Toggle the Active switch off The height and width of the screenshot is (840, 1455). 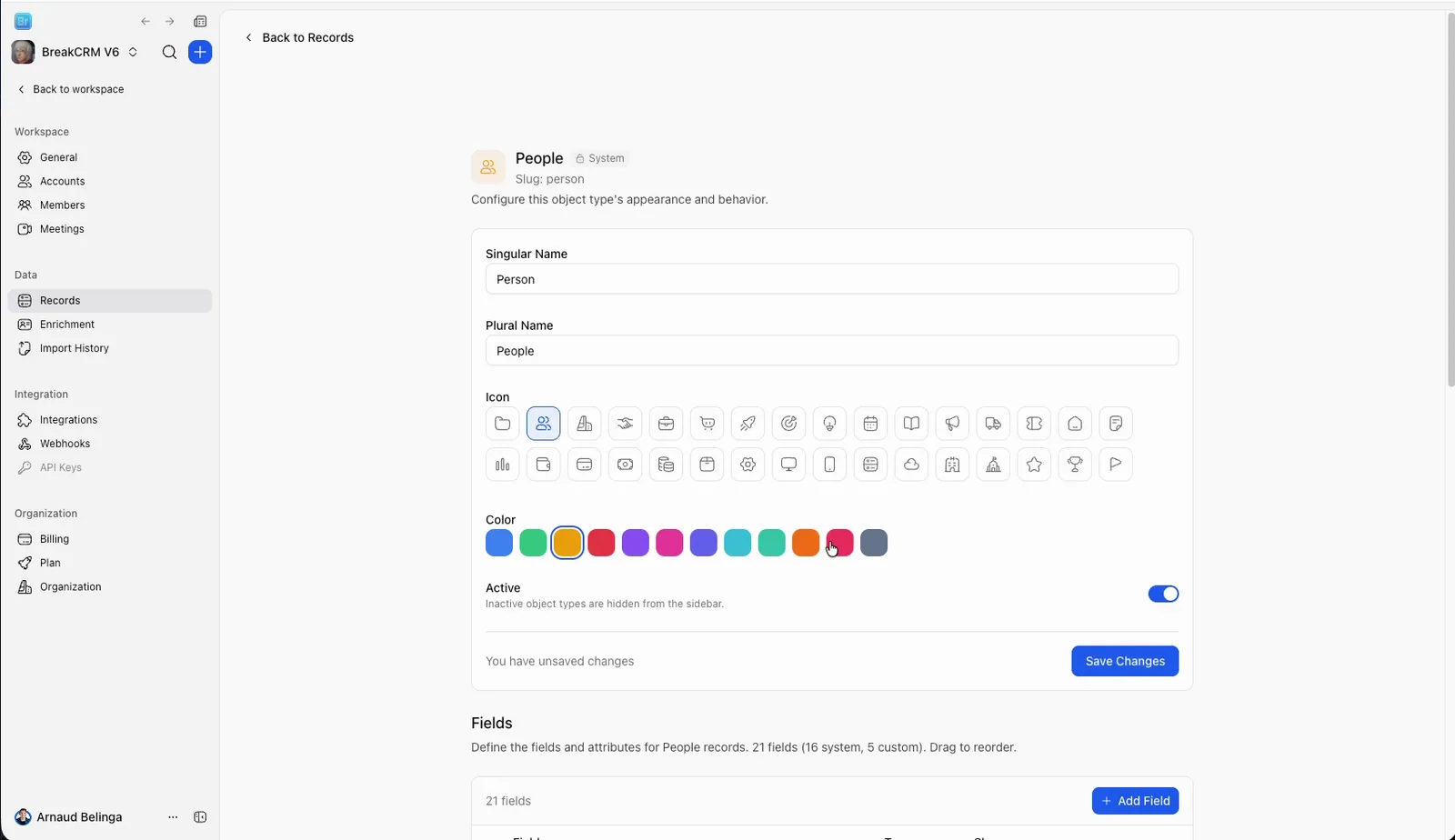1163,594
